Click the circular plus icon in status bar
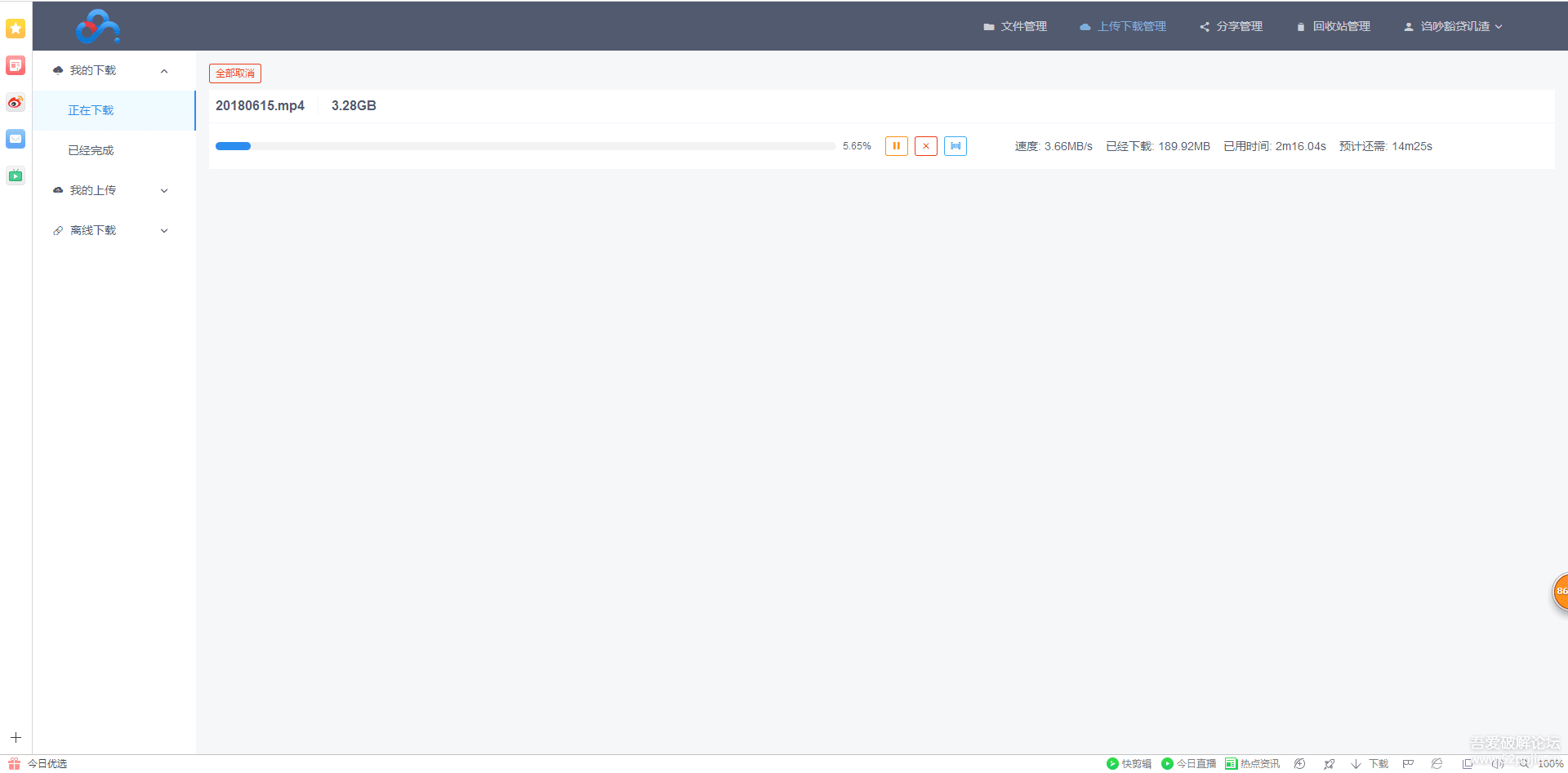1568x773 pixels. [x=1299, y=764]
